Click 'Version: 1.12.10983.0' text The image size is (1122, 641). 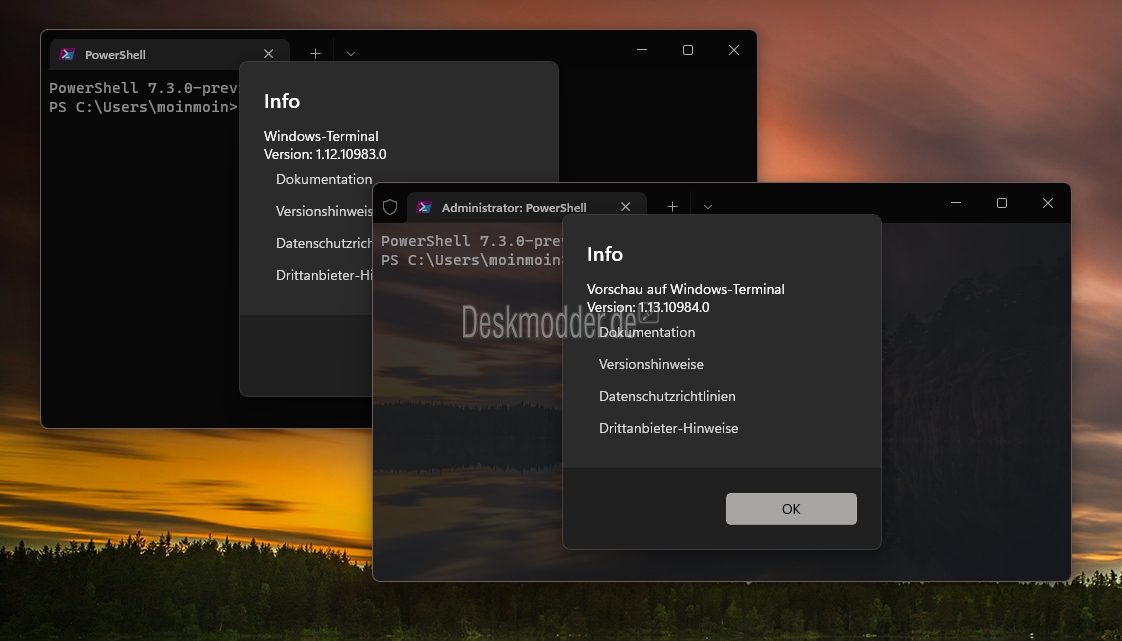point(325,154)
